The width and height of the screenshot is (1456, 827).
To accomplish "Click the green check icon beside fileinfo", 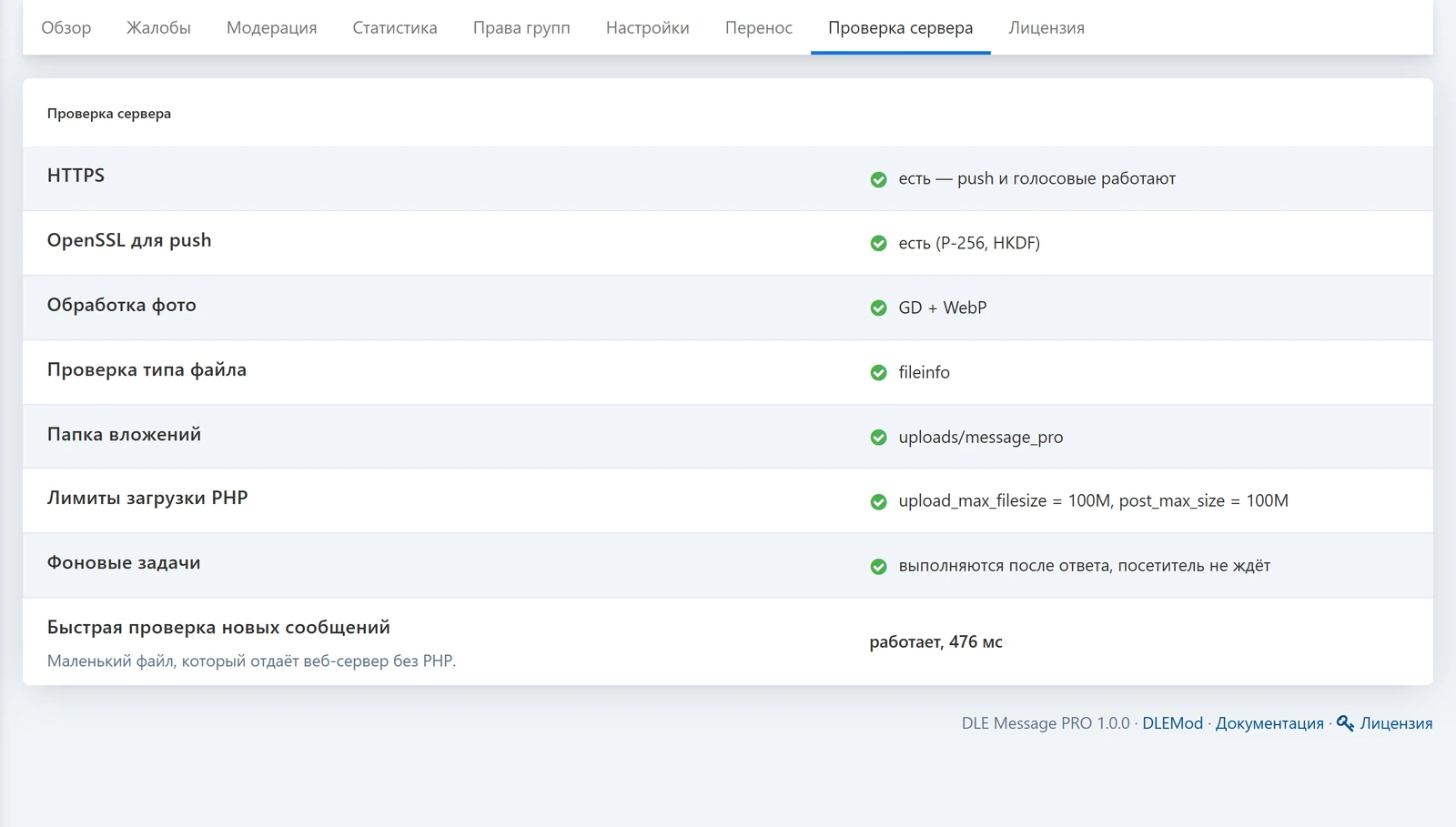I will coord(878,372).
